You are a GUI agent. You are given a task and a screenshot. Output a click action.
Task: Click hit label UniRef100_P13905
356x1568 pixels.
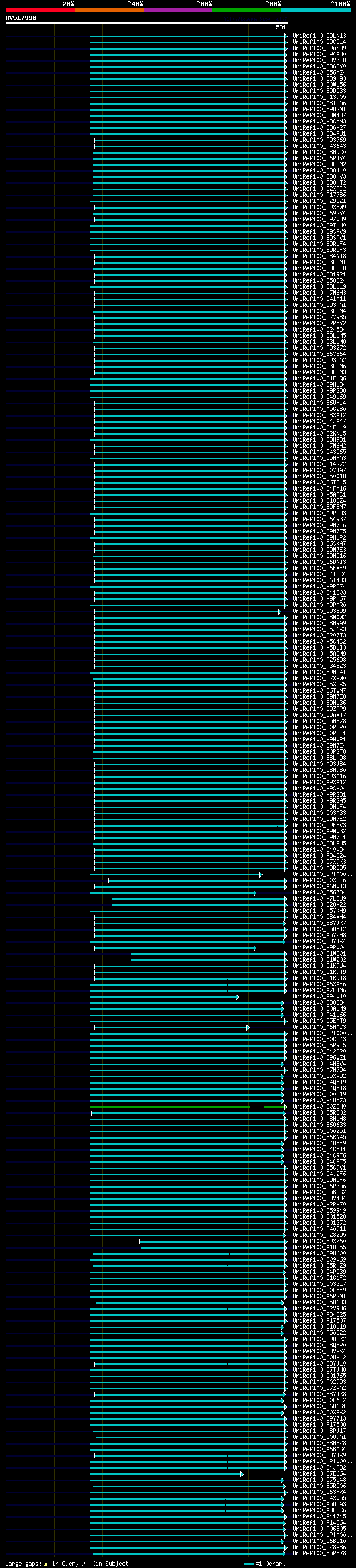click(x=319, y=97)
